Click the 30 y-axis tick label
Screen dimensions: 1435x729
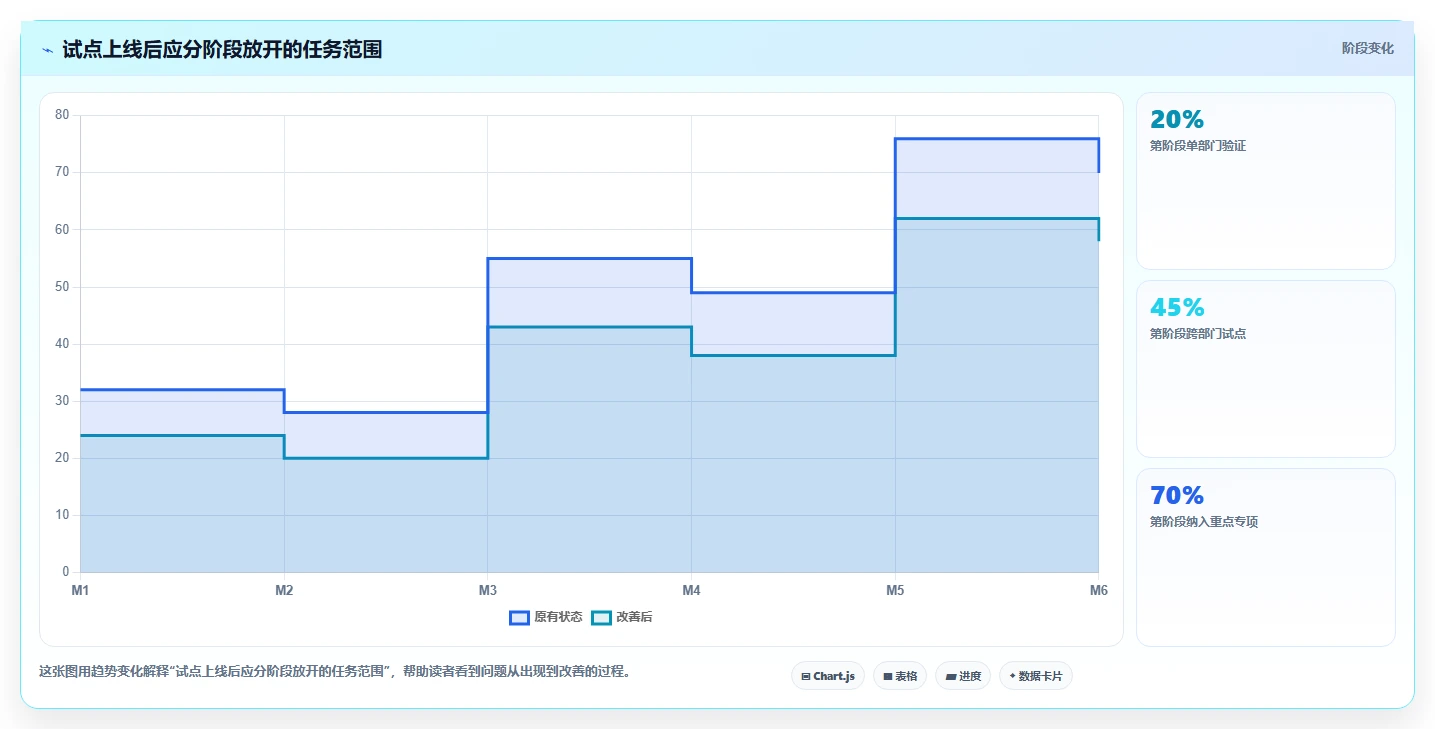pyautogui.click(x=62, y=401)
